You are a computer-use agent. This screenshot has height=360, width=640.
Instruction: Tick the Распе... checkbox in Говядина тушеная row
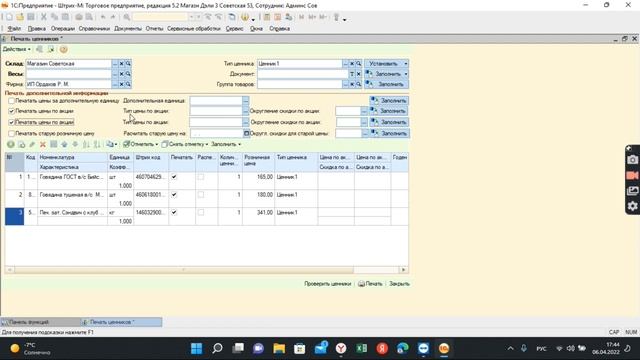201,195
